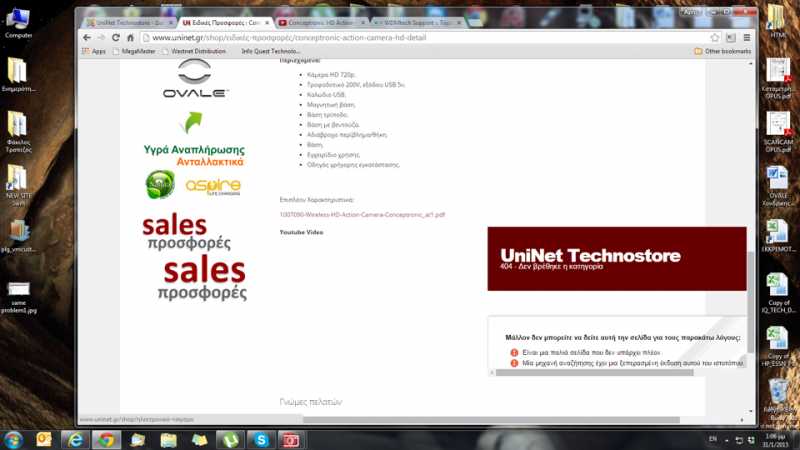Bookmark this page with the star icon
This screenshot has width=800, height=450.
click(715, 38)
